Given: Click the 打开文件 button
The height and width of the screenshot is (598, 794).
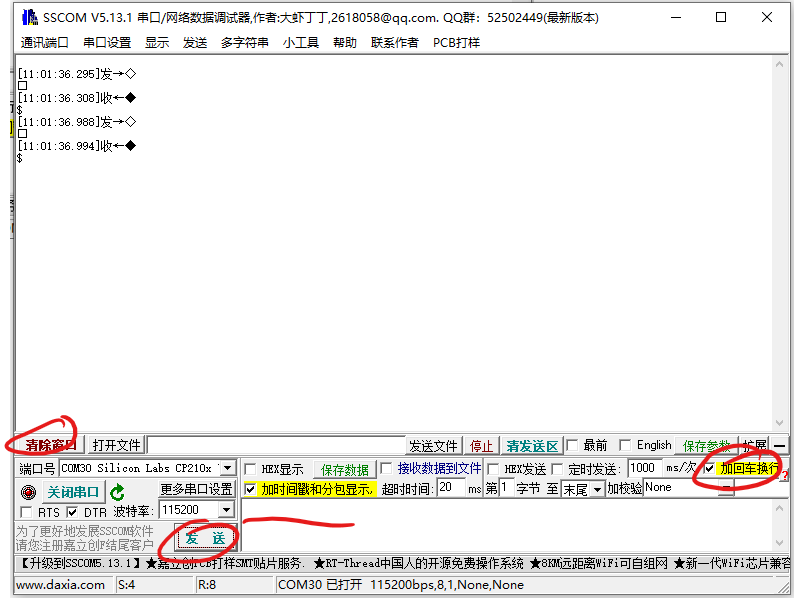Looking at the screenshot, I should pos(116,445).
